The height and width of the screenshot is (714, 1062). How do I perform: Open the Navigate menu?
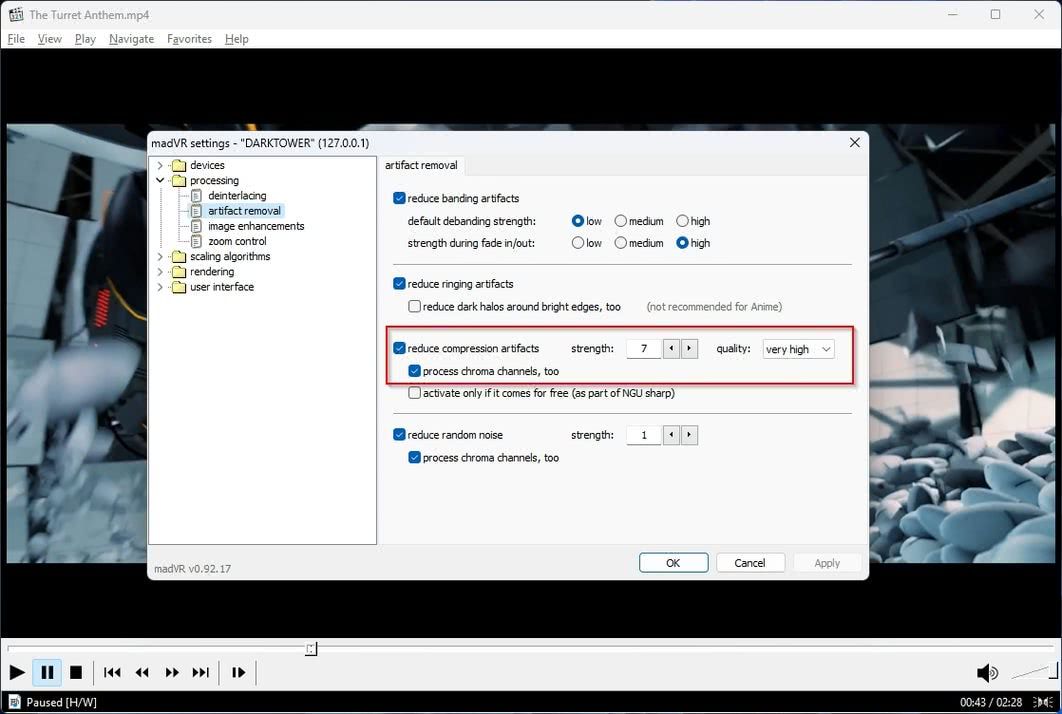(x=131, y=39)
